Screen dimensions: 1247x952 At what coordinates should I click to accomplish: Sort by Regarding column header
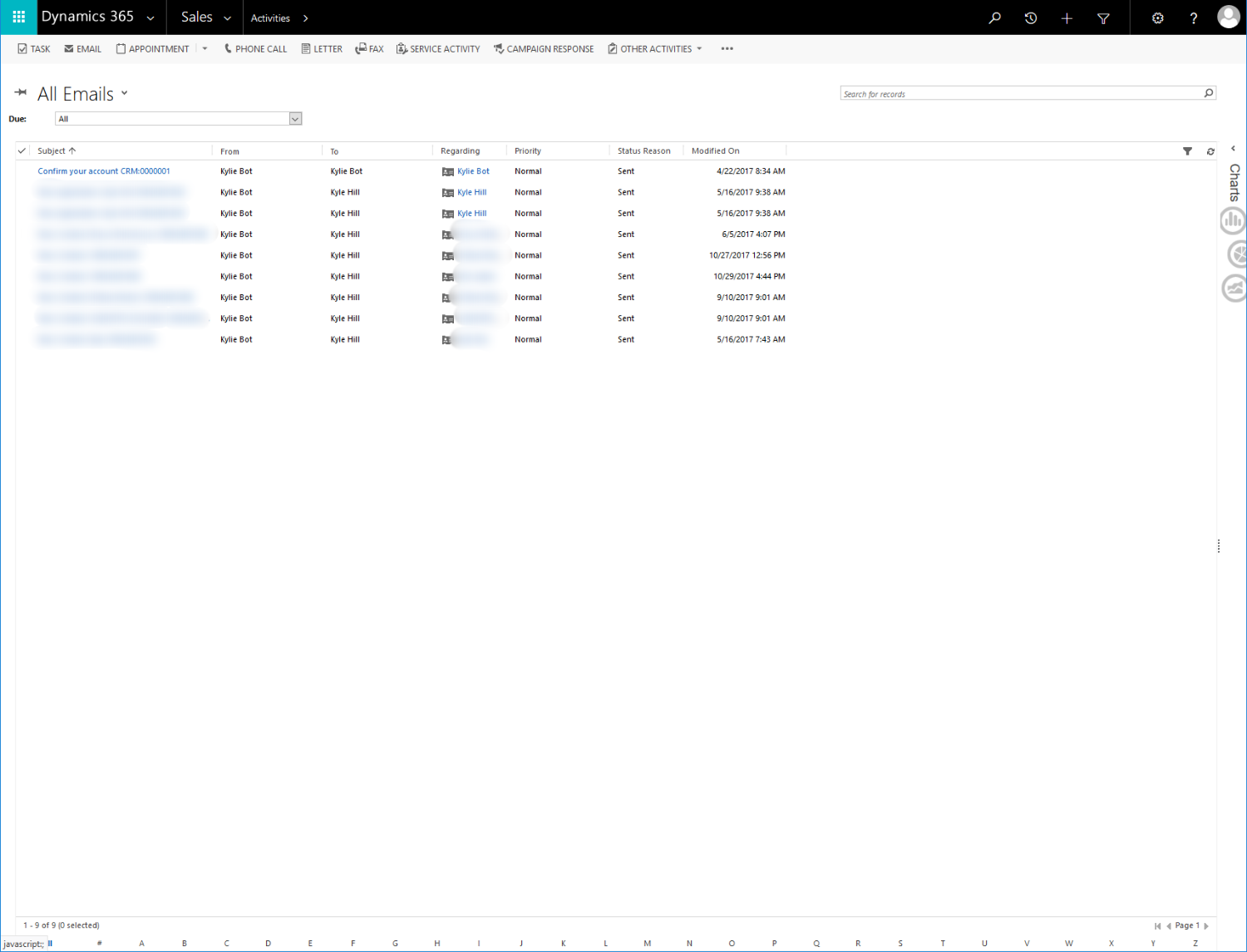(x=460, y=150)
